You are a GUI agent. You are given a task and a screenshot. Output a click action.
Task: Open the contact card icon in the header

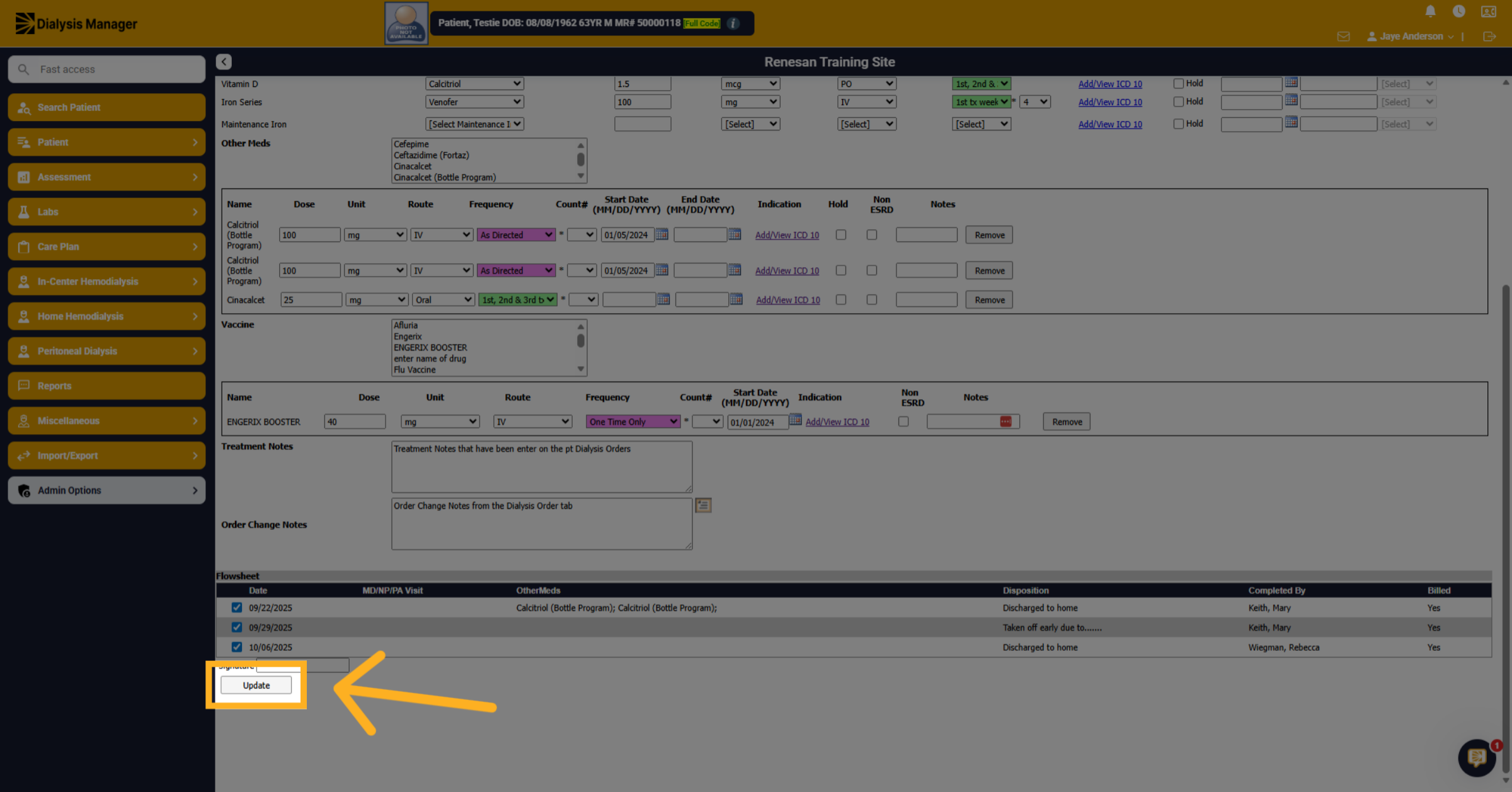tap(1489, 11)
